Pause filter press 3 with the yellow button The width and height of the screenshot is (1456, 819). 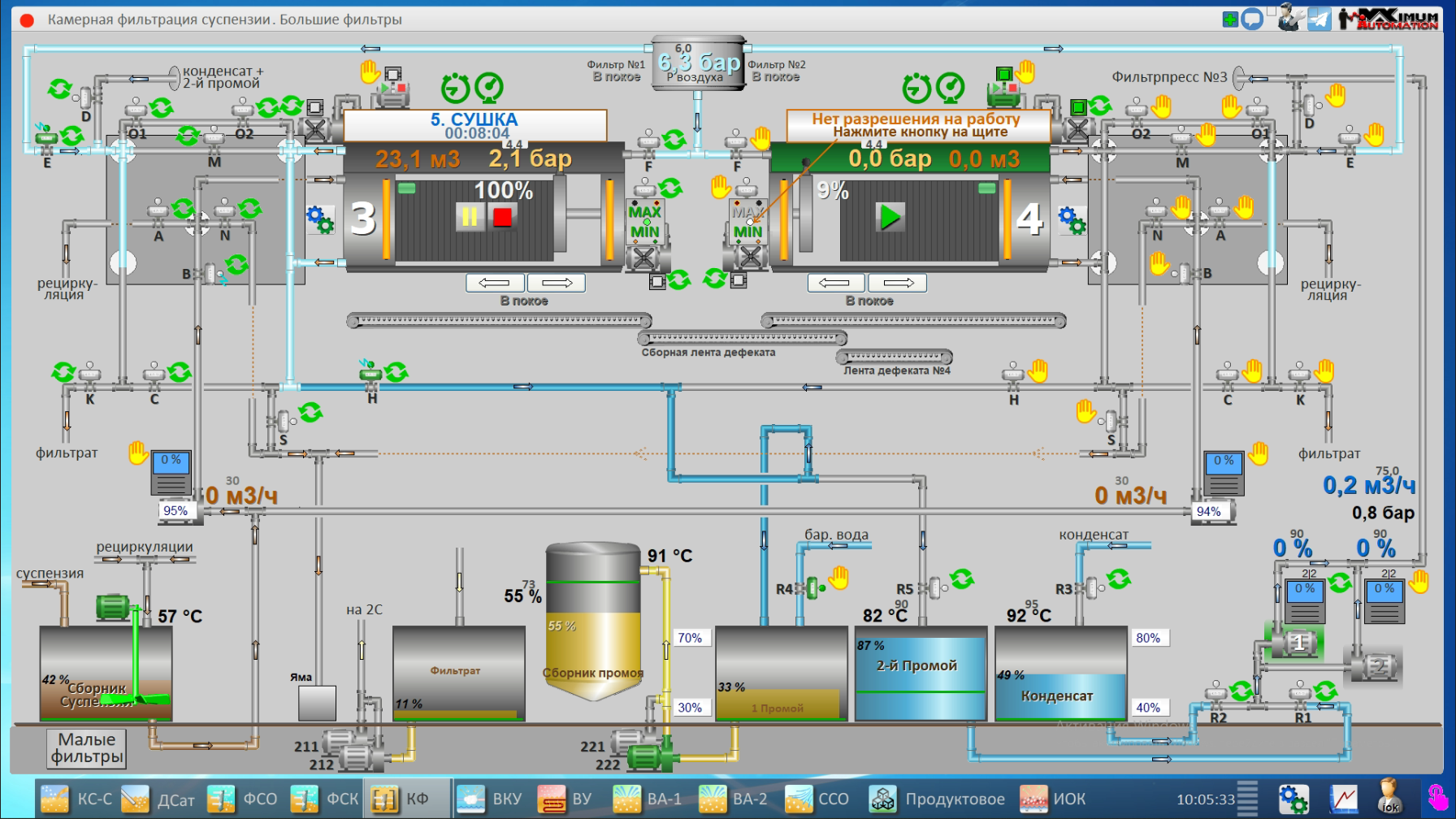pos(470,217)
